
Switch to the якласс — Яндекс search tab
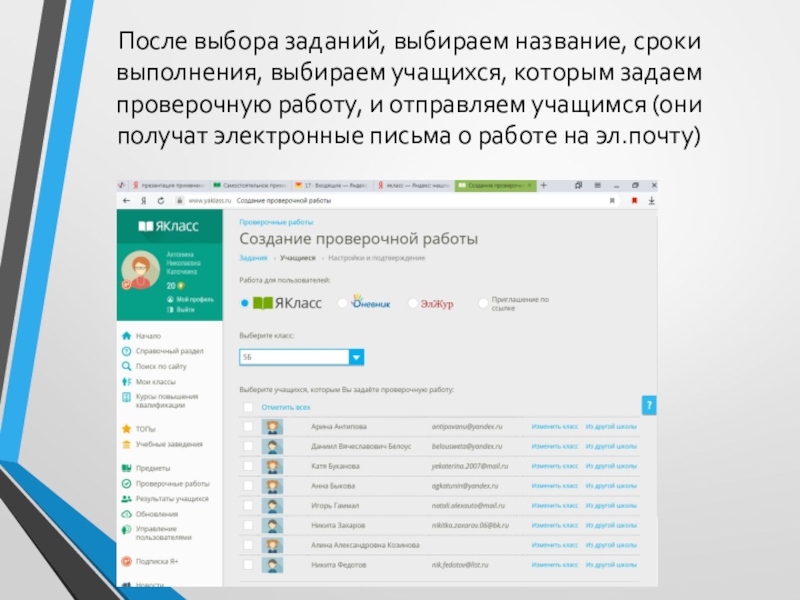414,185
